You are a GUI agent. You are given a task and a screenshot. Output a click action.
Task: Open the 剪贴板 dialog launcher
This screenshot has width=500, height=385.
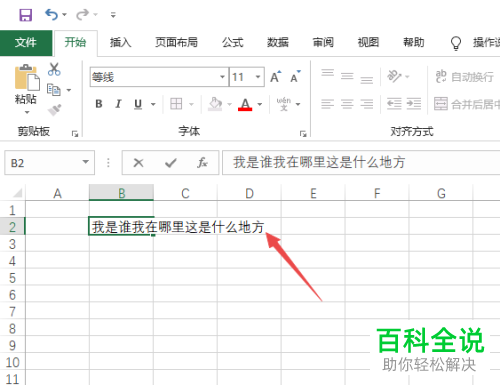click(75, 134)
